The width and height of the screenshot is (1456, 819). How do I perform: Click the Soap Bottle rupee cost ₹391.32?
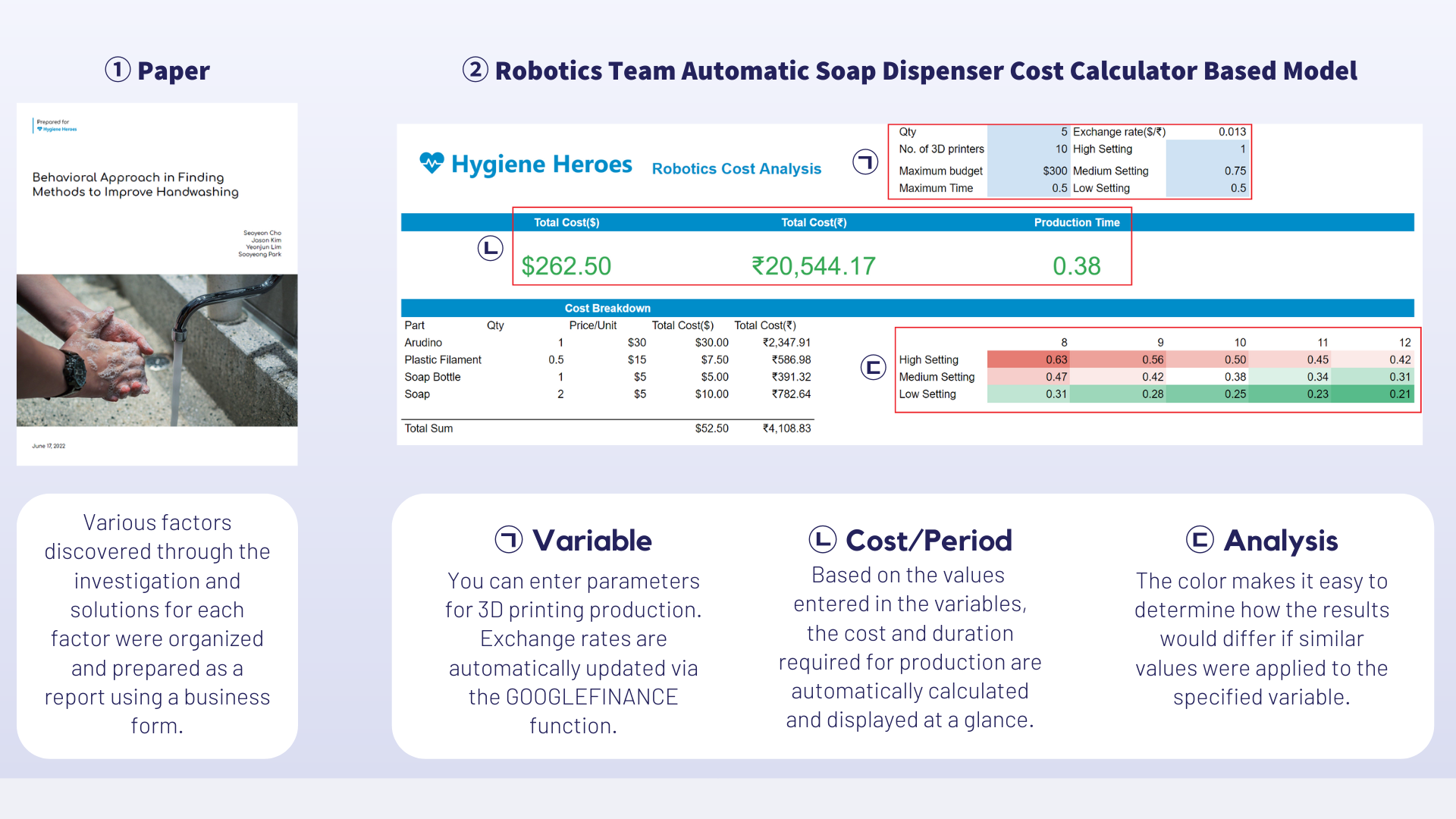tap(791, 377)
